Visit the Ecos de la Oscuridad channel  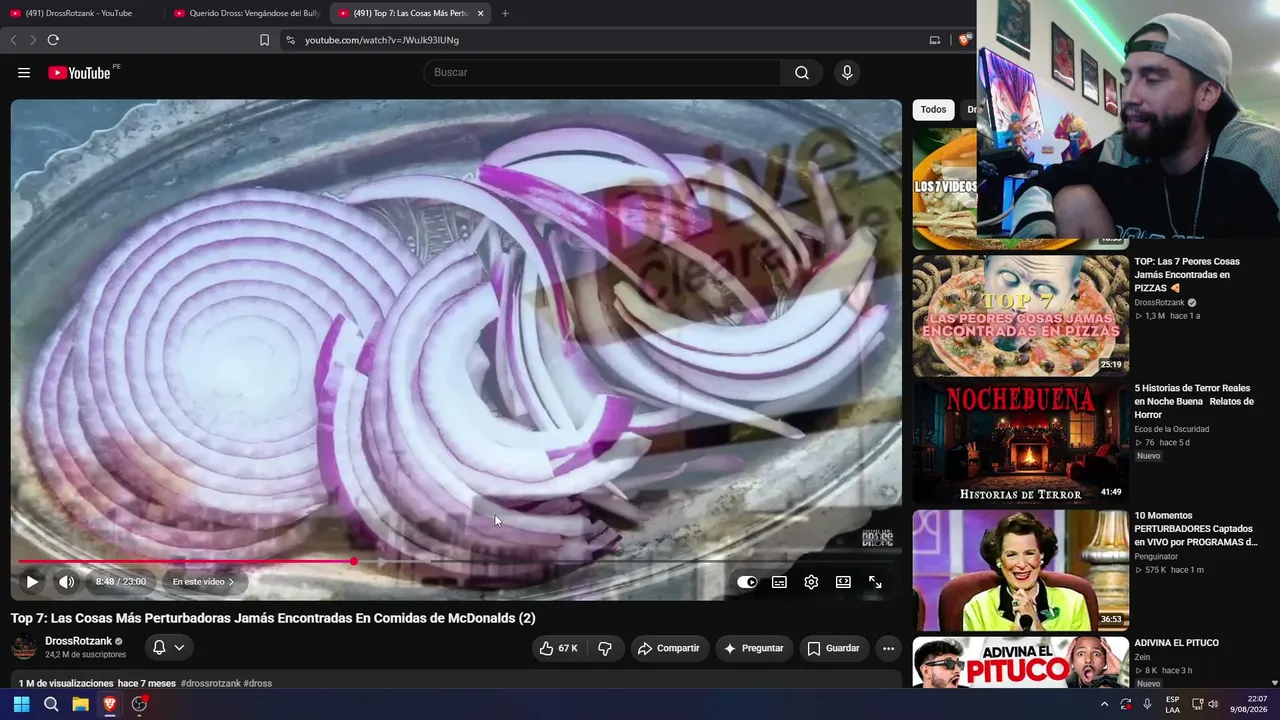(1172, 429)
